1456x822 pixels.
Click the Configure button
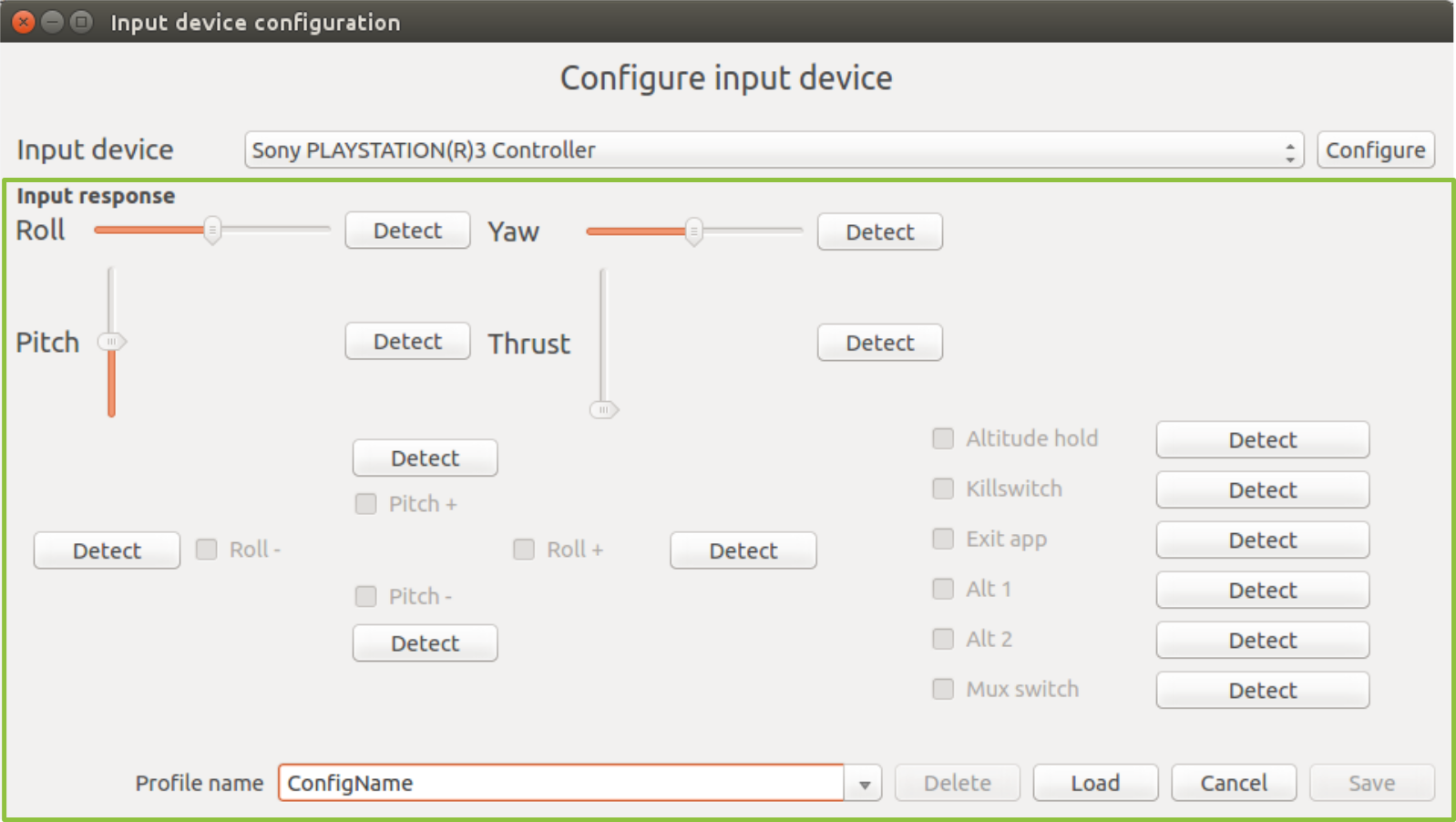point(1375,149)
